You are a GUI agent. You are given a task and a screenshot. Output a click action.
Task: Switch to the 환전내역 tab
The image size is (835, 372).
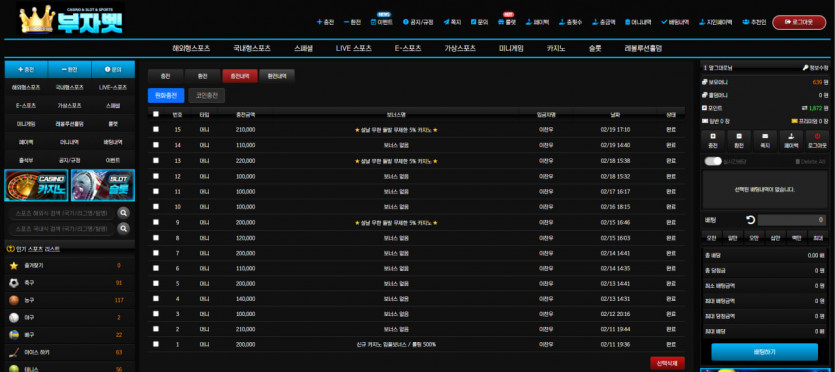pos(277,76)
